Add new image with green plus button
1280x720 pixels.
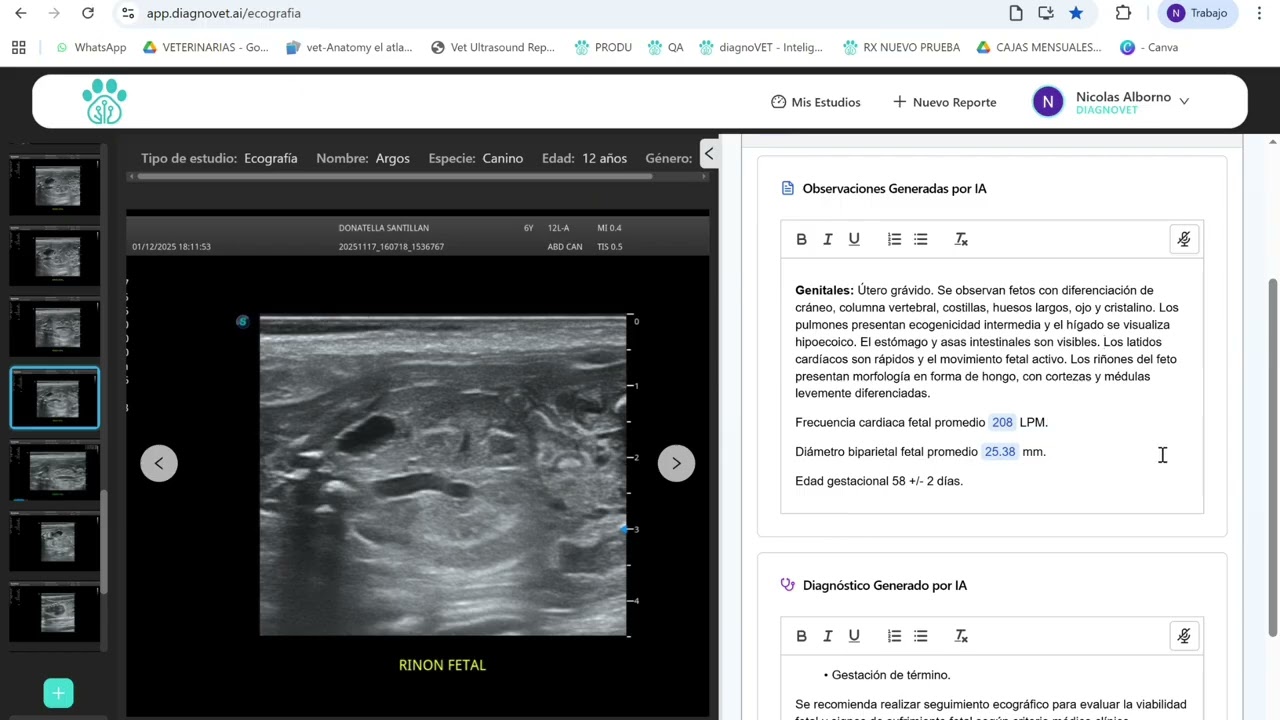[x=58, y=693]
